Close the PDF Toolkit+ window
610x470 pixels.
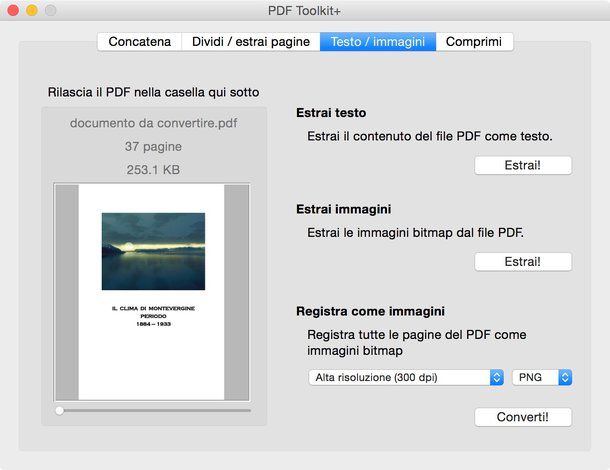[x=13, y=10]
